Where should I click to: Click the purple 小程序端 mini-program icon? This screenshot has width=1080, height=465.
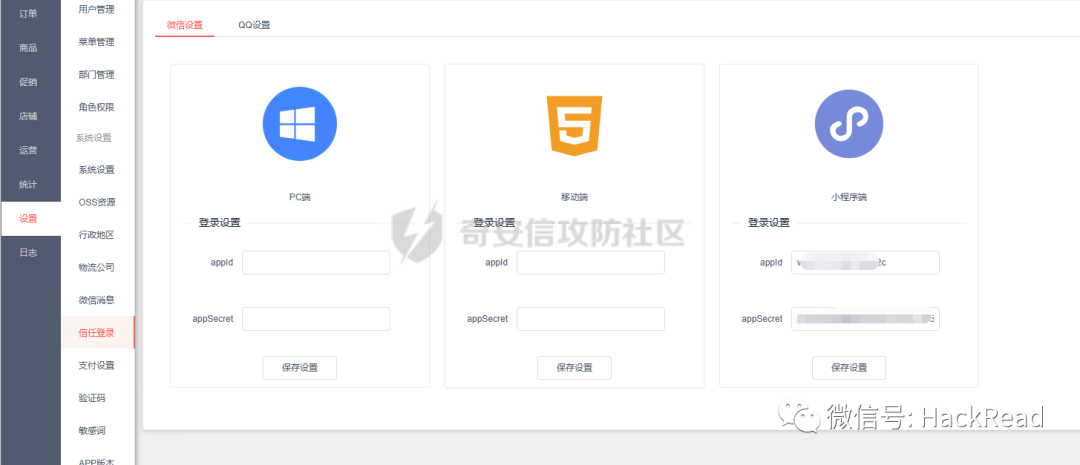click(x=849, y=124)
